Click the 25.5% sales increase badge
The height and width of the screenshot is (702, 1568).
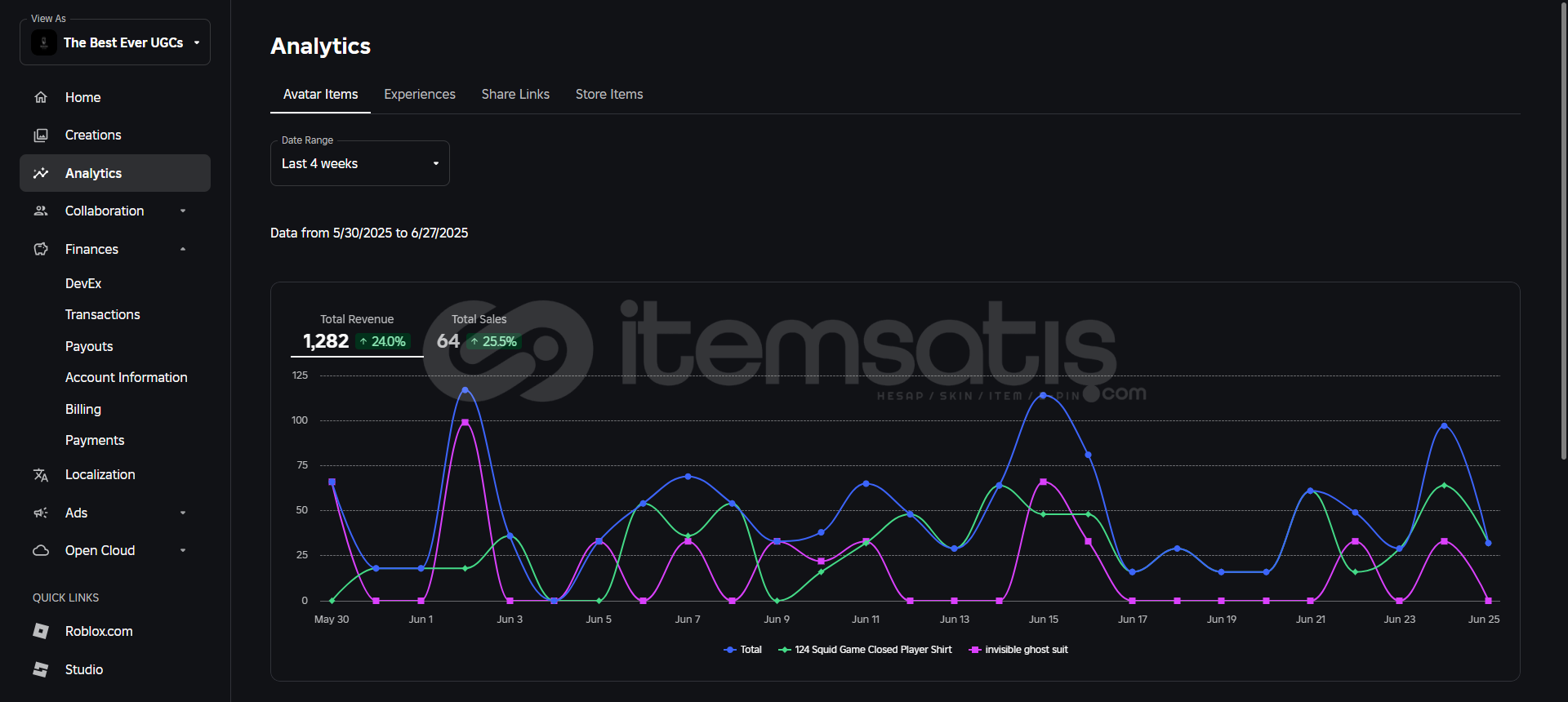494,341
